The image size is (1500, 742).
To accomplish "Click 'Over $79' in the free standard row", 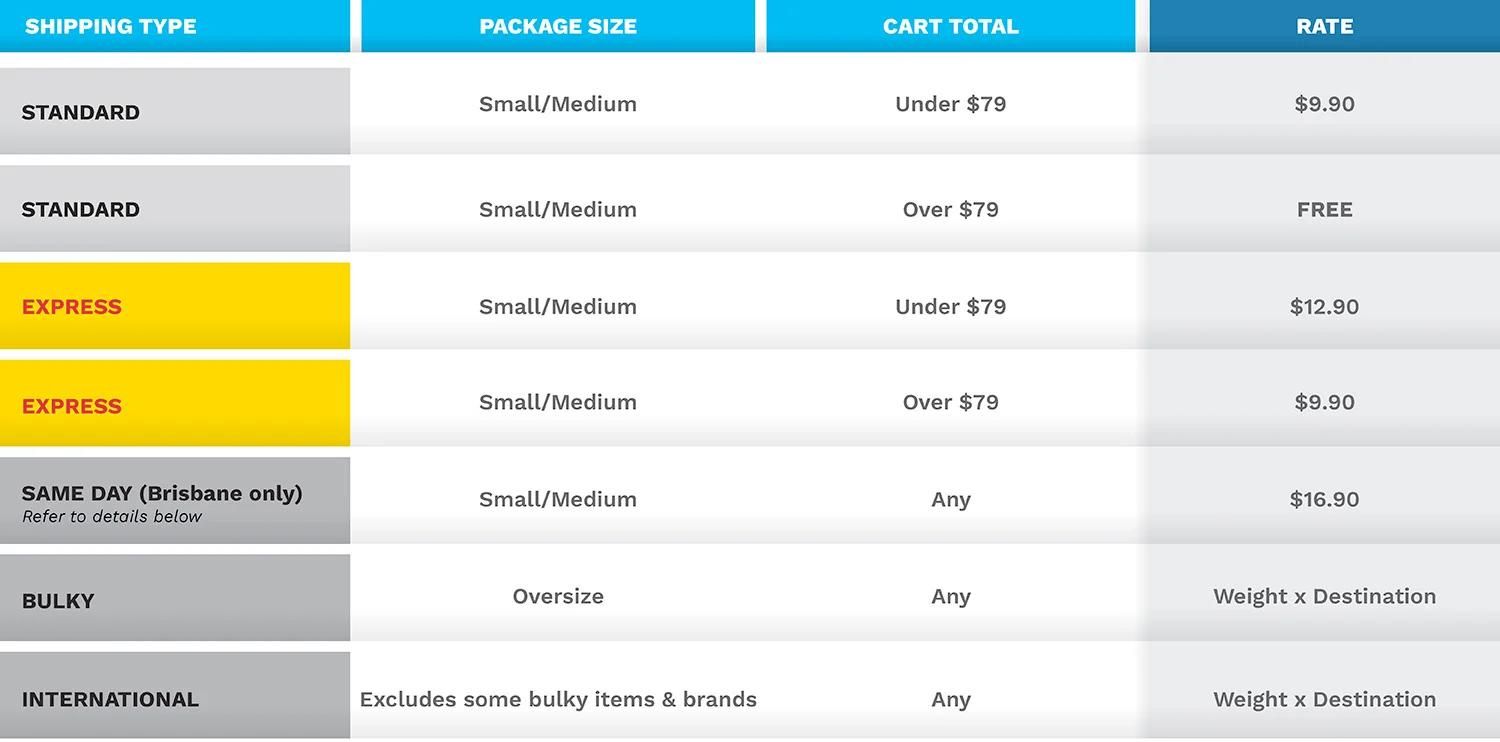I will 950,209.
